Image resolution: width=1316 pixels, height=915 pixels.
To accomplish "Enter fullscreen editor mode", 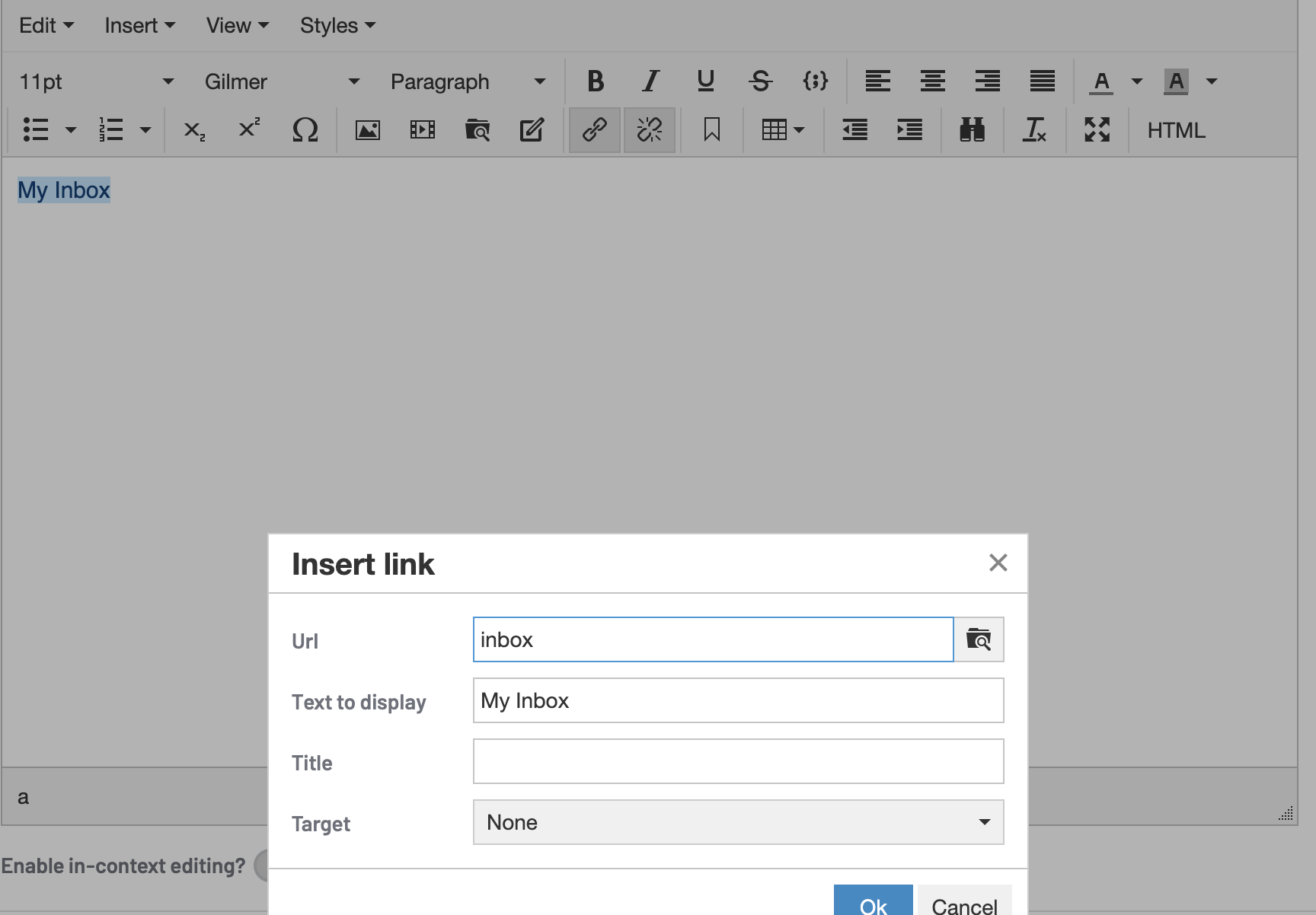I will (x=1097, y=130).
